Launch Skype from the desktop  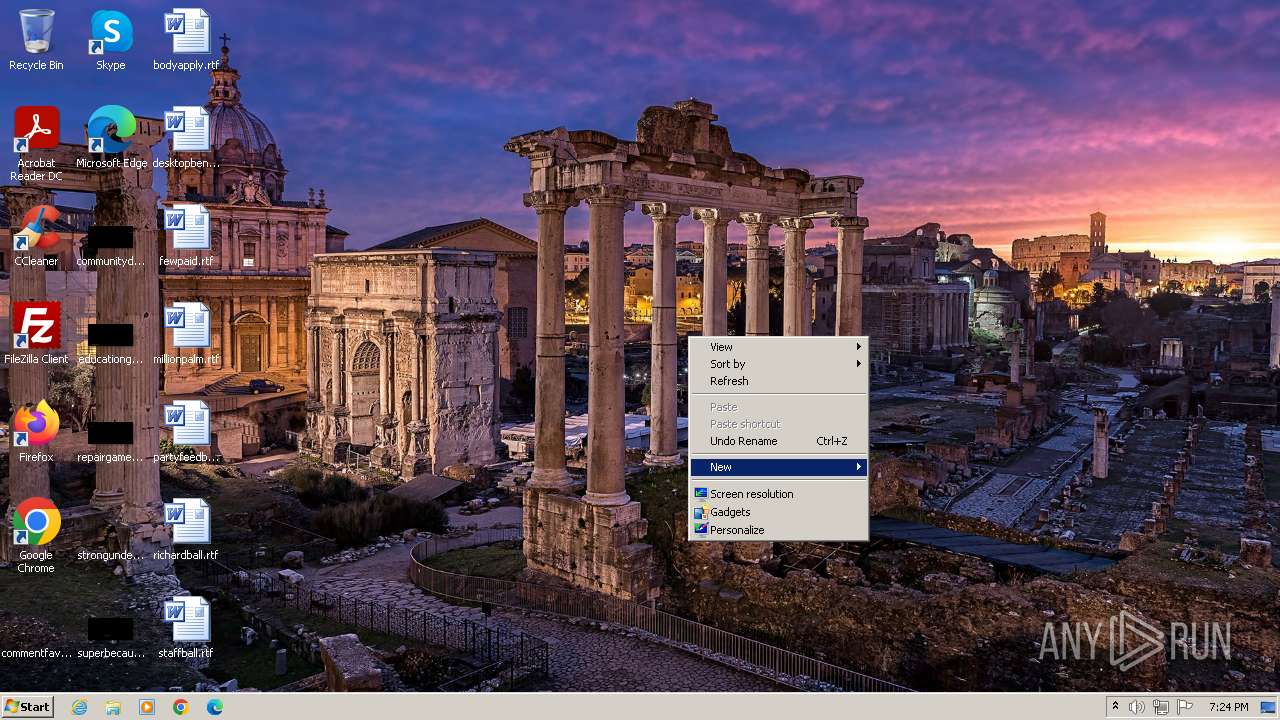(110, 41)
